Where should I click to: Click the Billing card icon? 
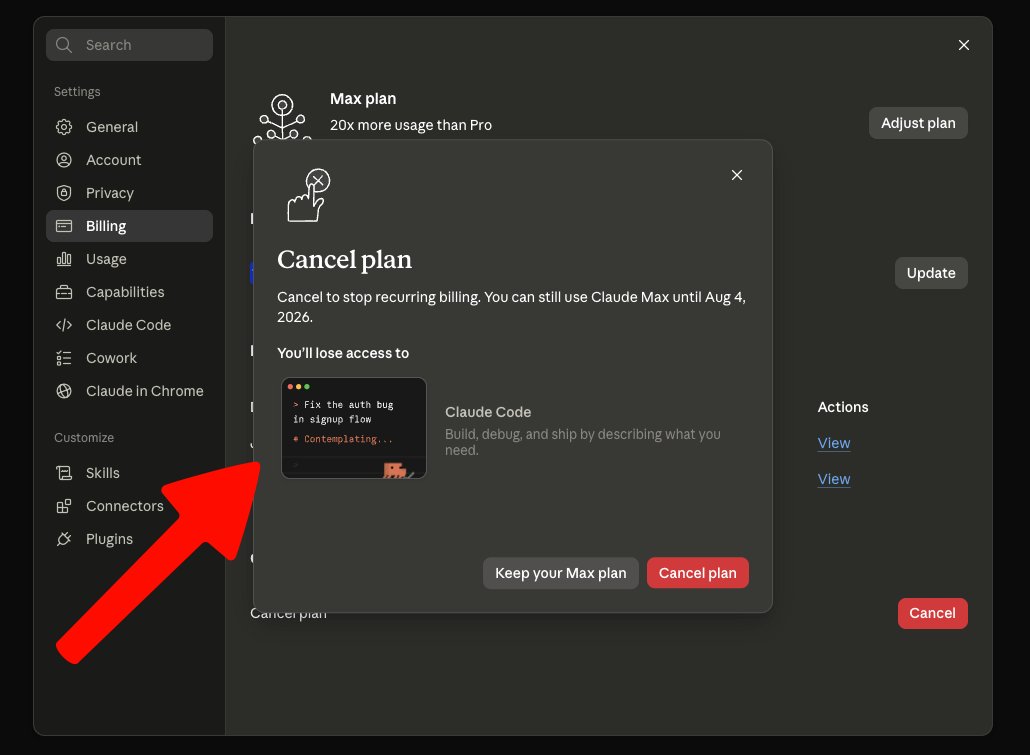pyautogui.click(x=64, y=226)
